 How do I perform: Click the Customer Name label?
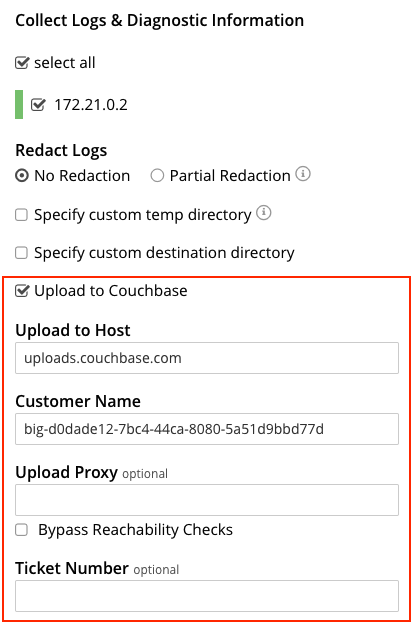click(78, 401)
